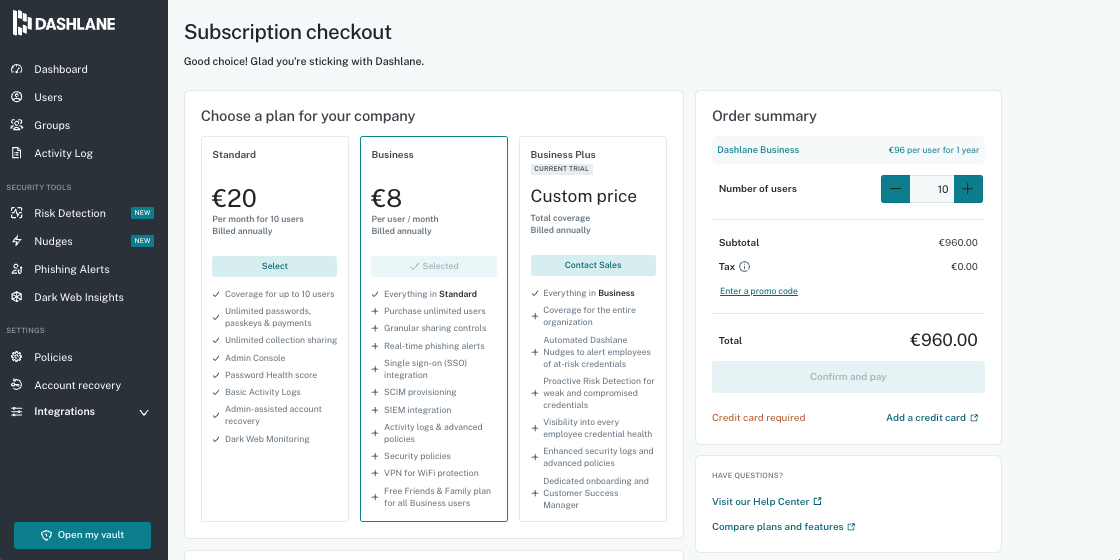Click the Dark Web Insights icon

click(x=16, y=297)
